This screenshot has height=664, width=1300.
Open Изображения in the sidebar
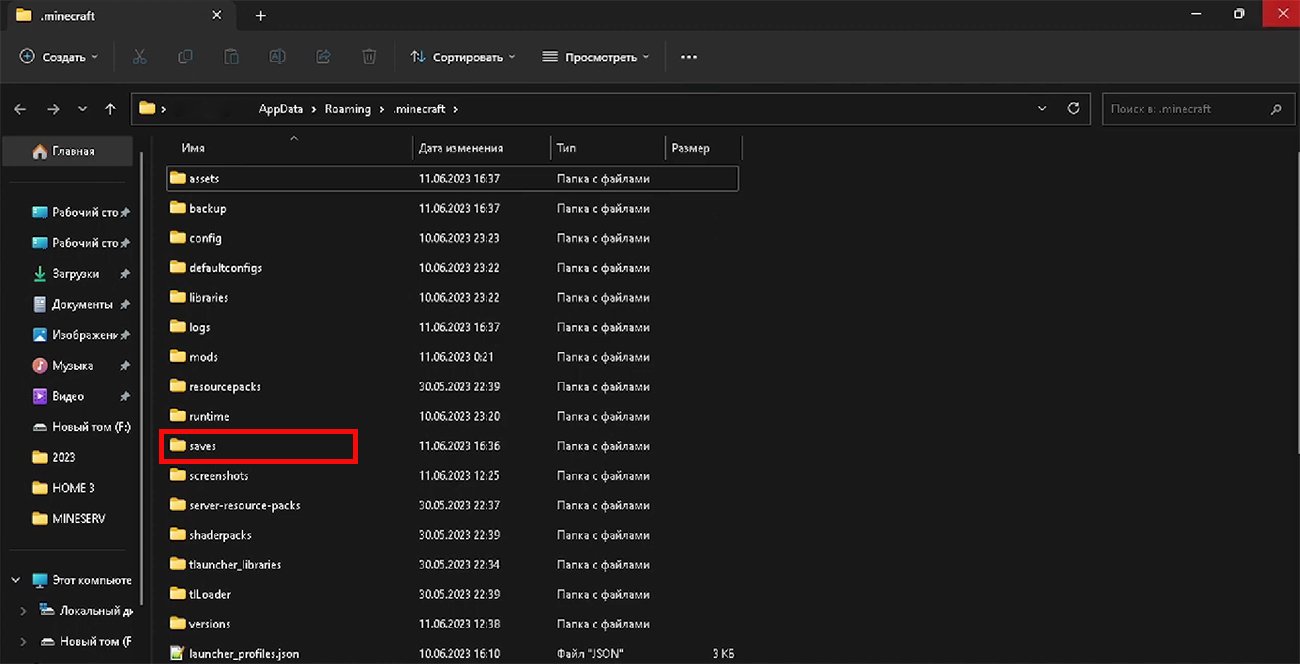[80, 335]
